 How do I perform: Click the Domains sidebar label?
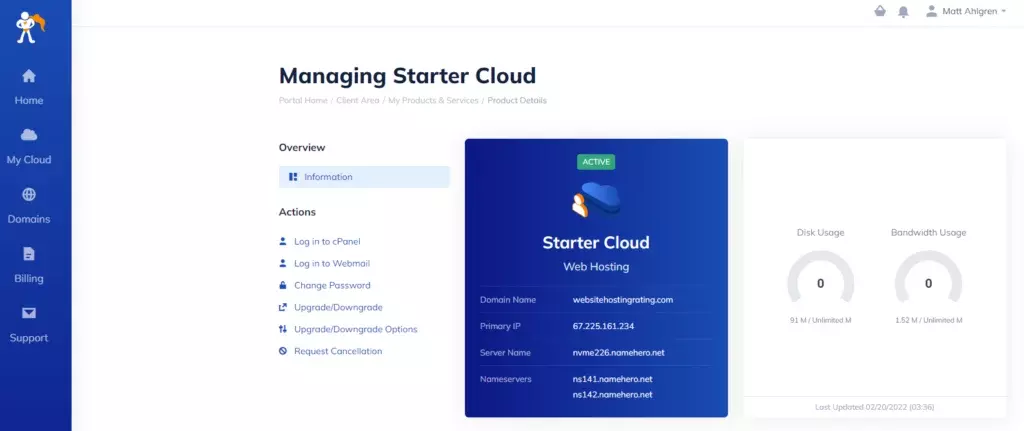[29, 219]
